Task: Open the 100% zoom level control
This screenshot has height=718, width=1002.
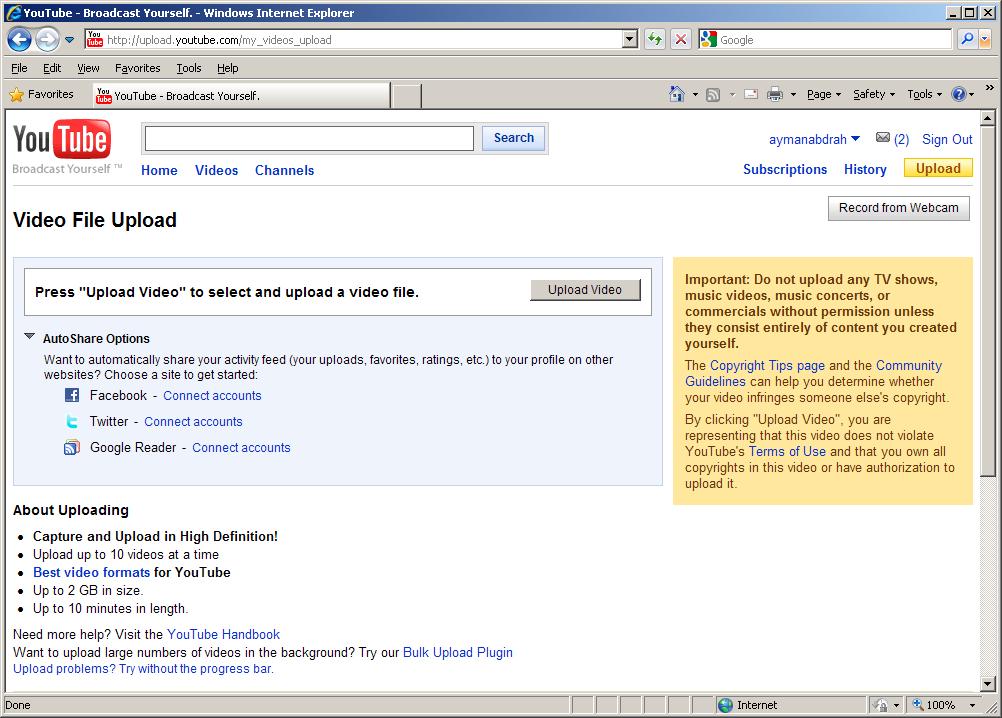Action: coord(944,705)
